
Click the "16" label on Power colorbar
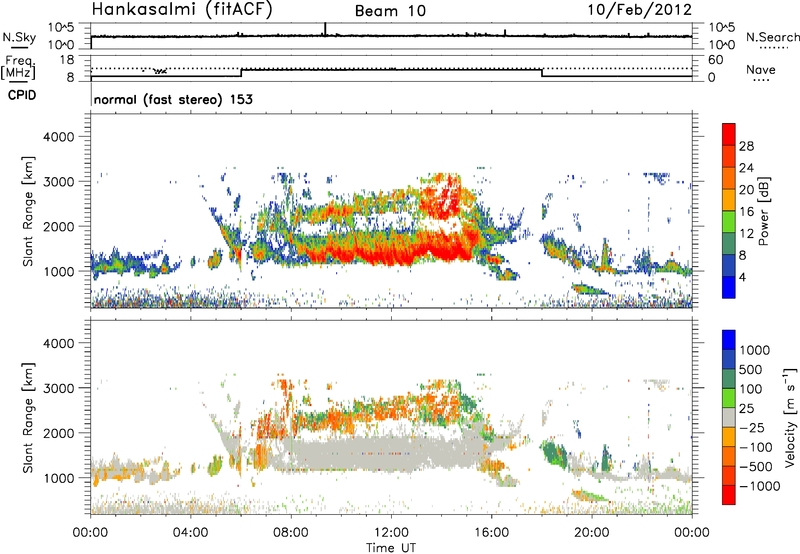[x=746, y=212]
